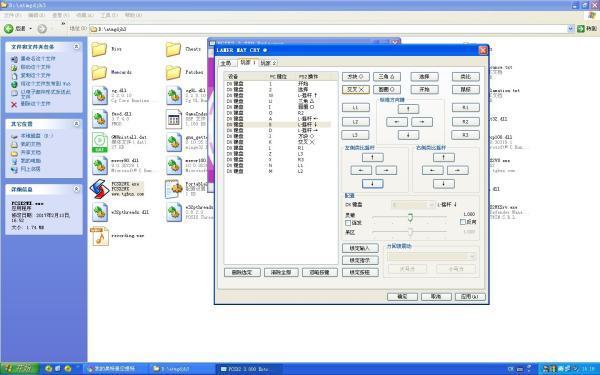Select the msvcr80.dll file icon

click(99, 166)
